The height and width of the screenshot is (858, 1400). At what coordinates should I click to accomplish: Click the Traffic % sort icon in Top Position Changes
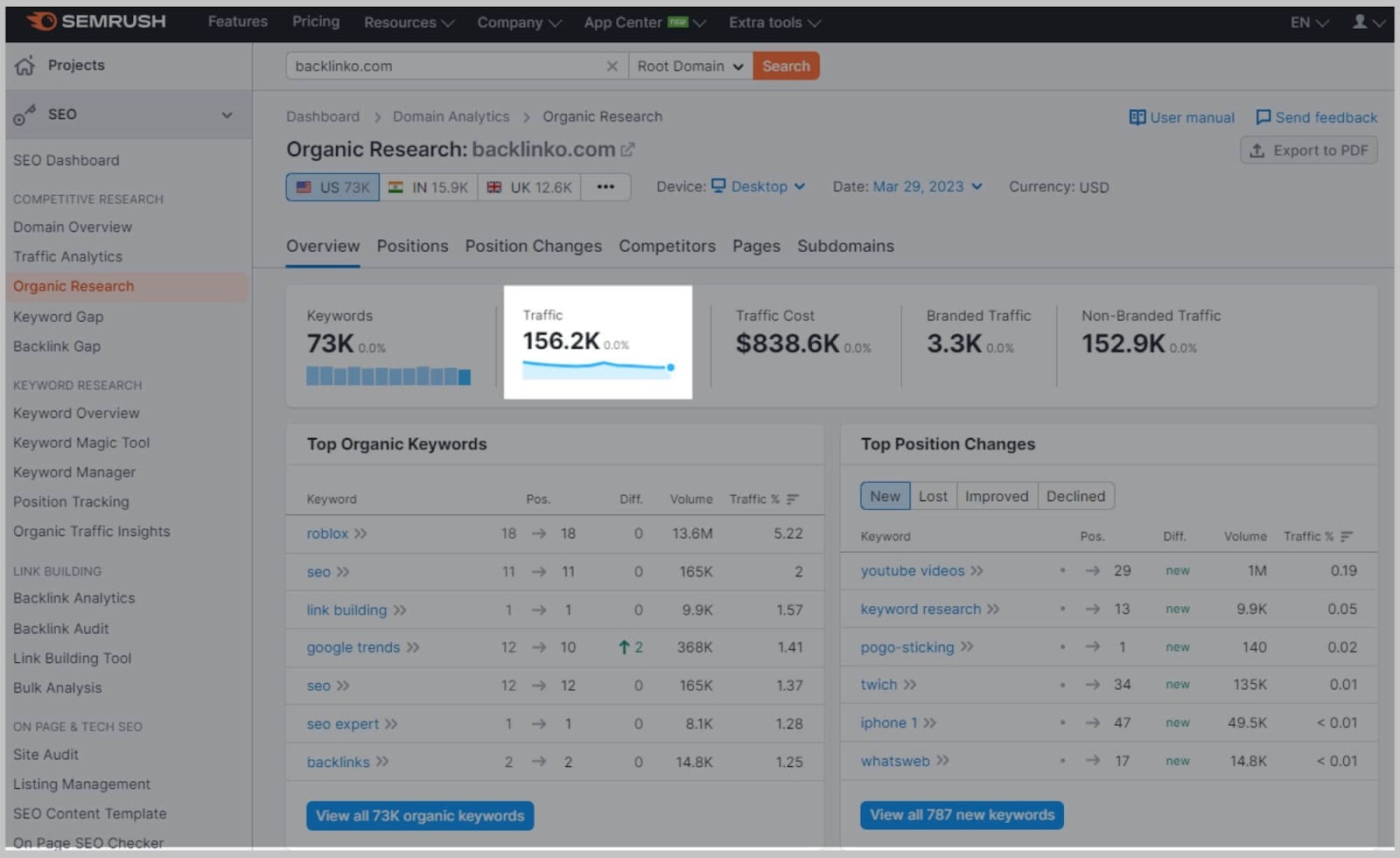point(1346,536)
